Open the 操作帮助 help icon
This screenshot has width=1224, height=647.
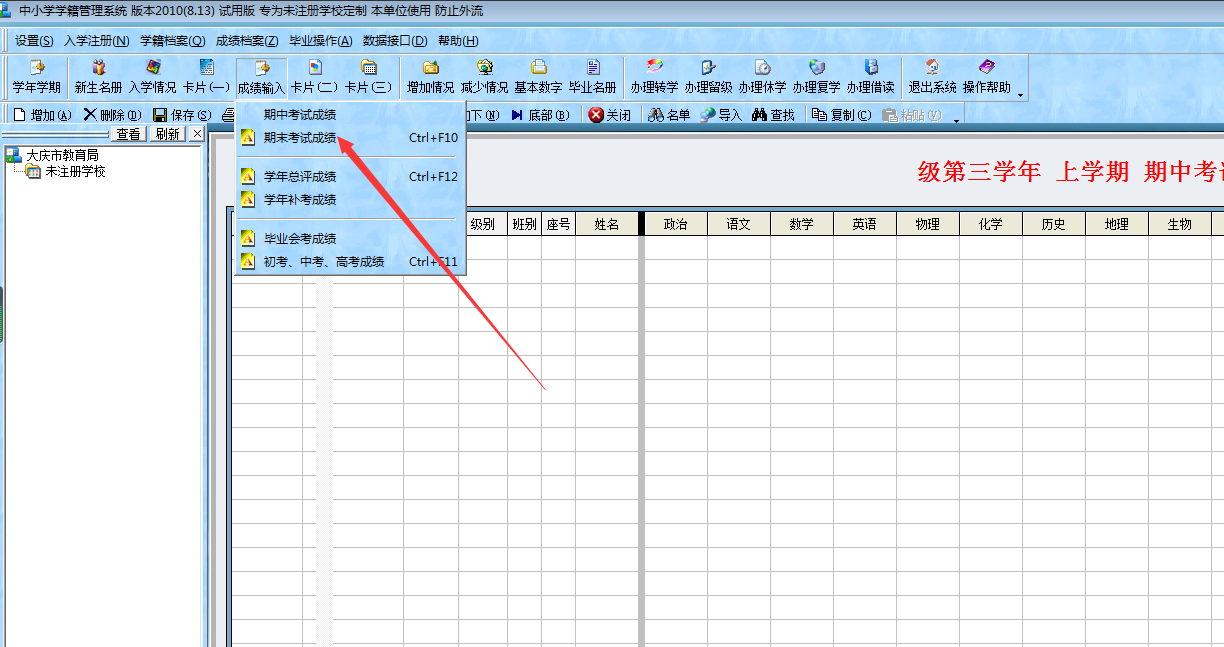pos(986,77)
